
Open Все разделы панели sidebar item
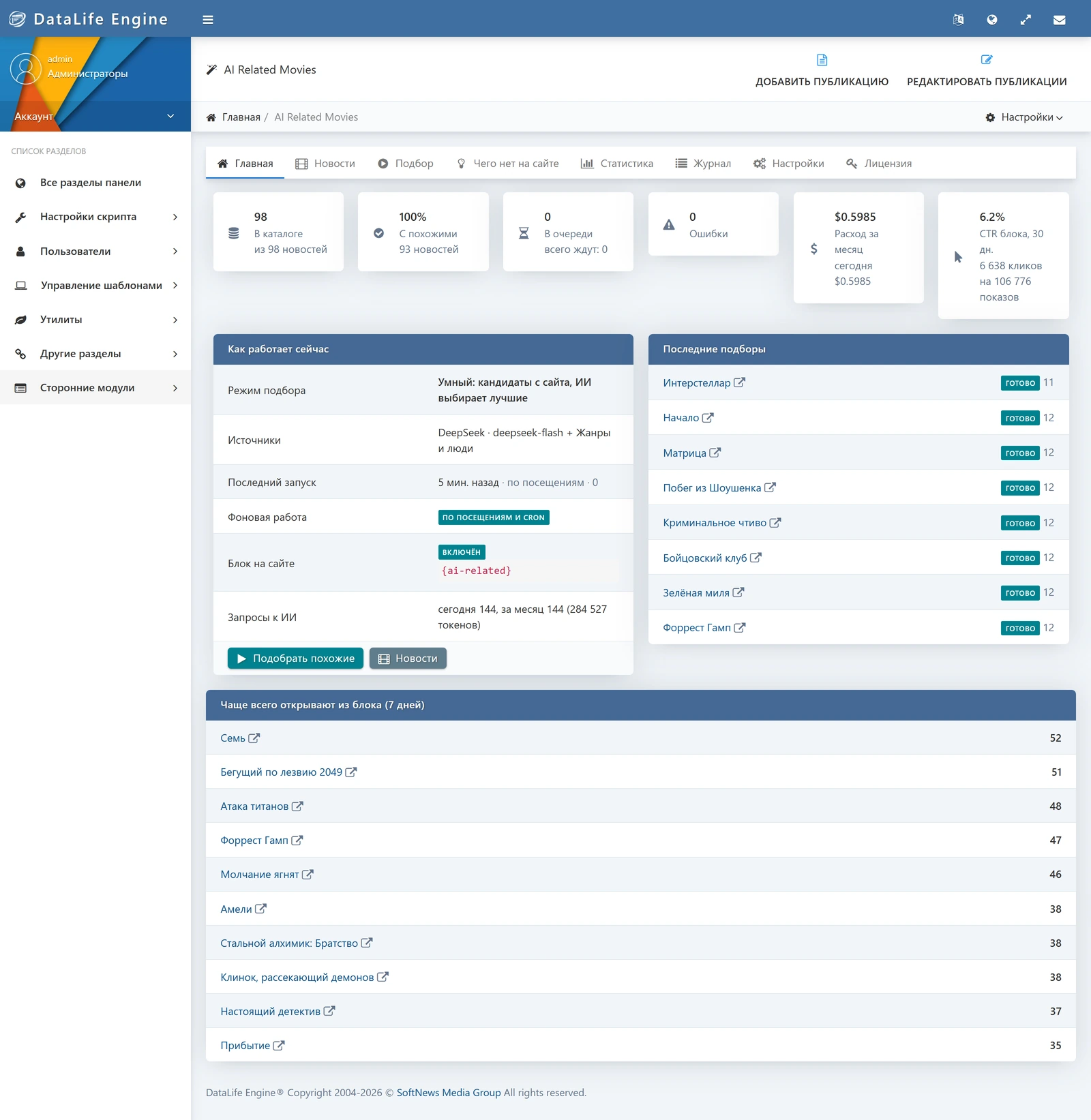(95, 183)
